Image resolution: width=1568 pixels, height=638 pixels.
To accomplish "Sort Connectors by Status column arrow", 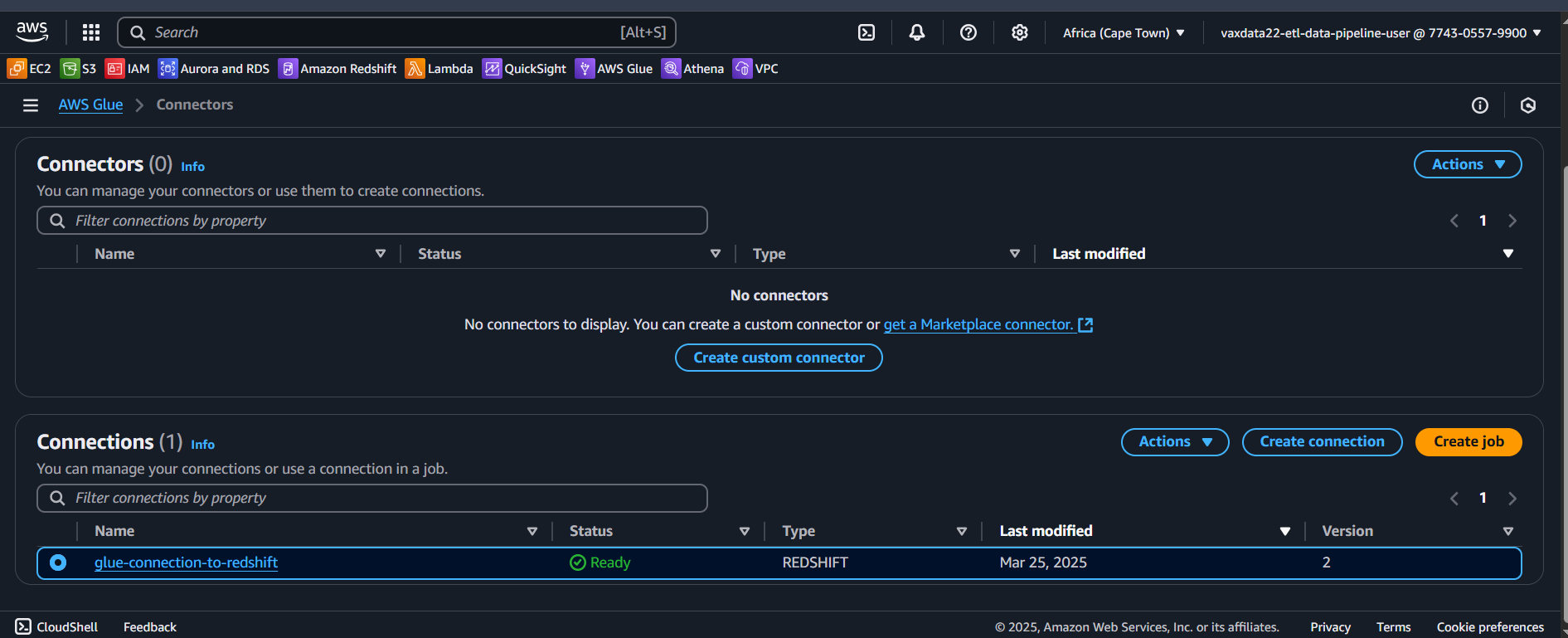I will coord(716,254).
